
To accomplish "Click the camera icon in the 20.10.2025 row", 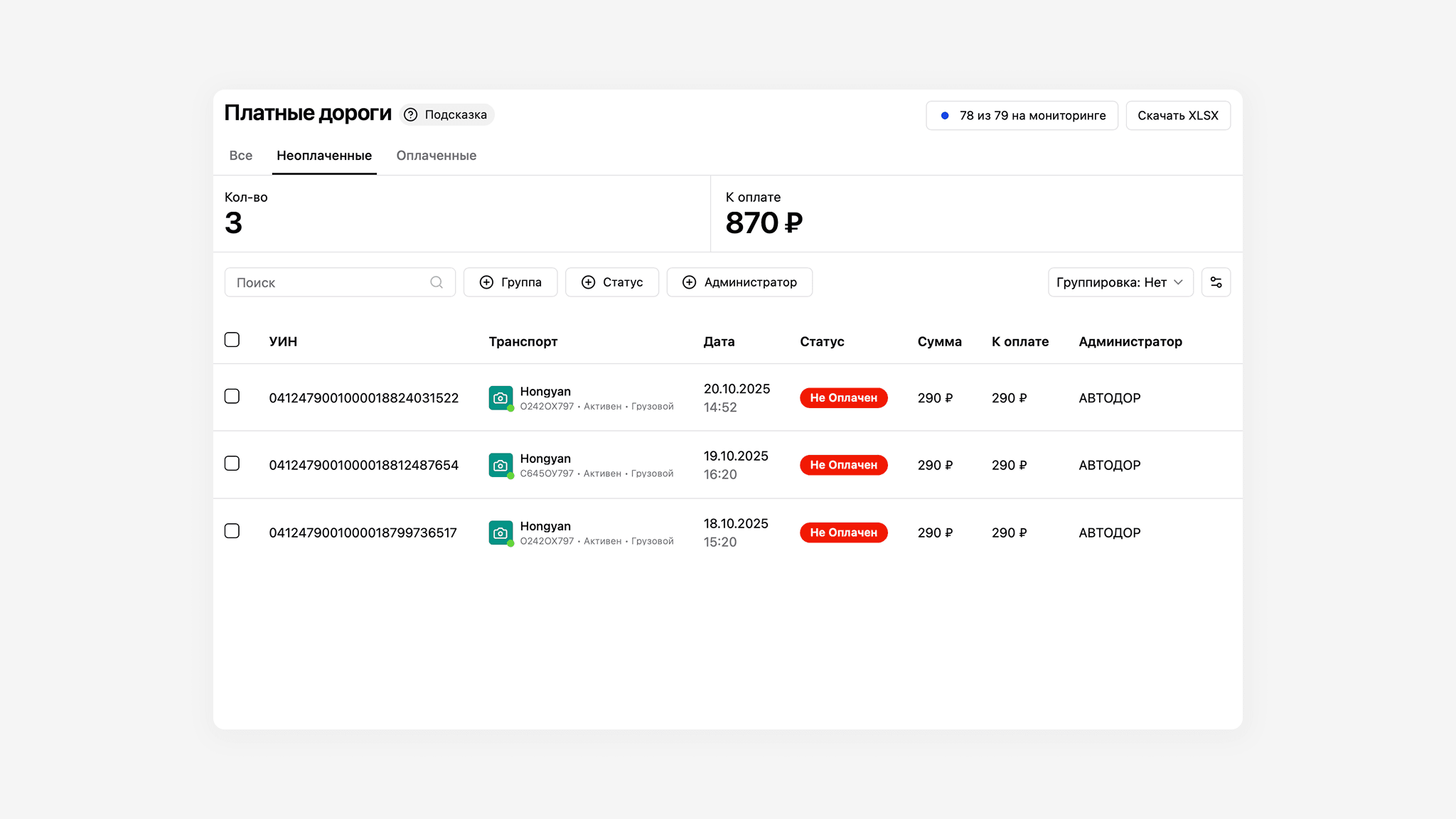I will tap(500, 397).
